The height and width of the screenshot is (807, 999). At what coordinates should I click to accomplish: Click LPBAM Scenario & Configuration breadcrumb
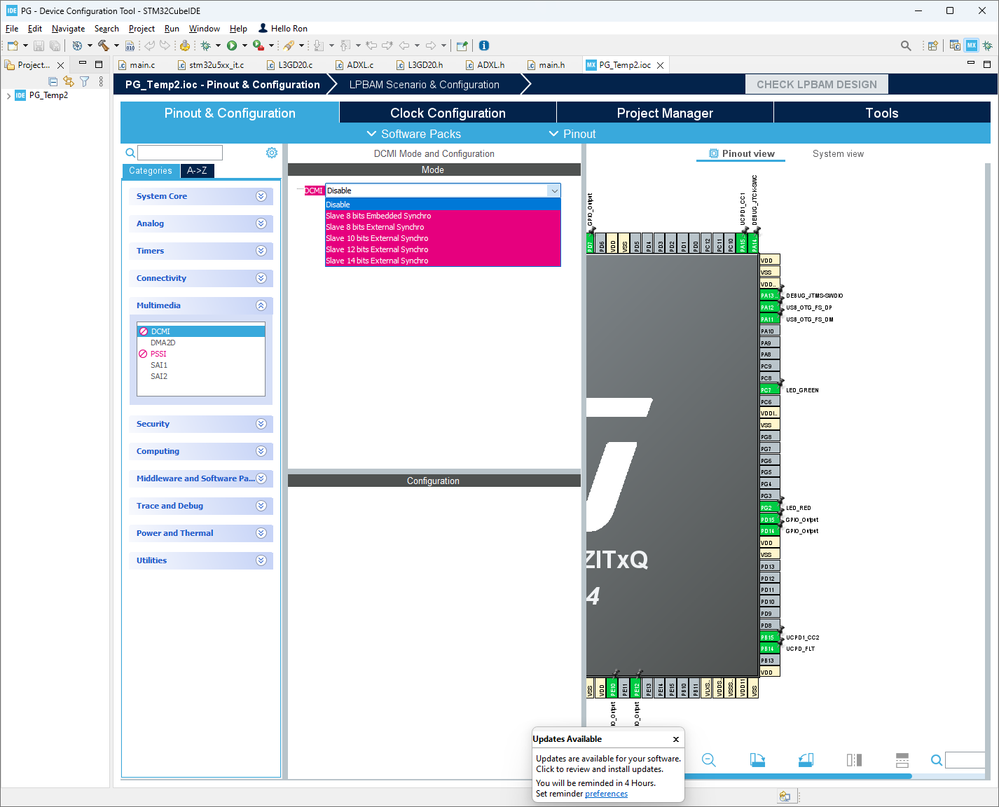[x=424, y=85]
